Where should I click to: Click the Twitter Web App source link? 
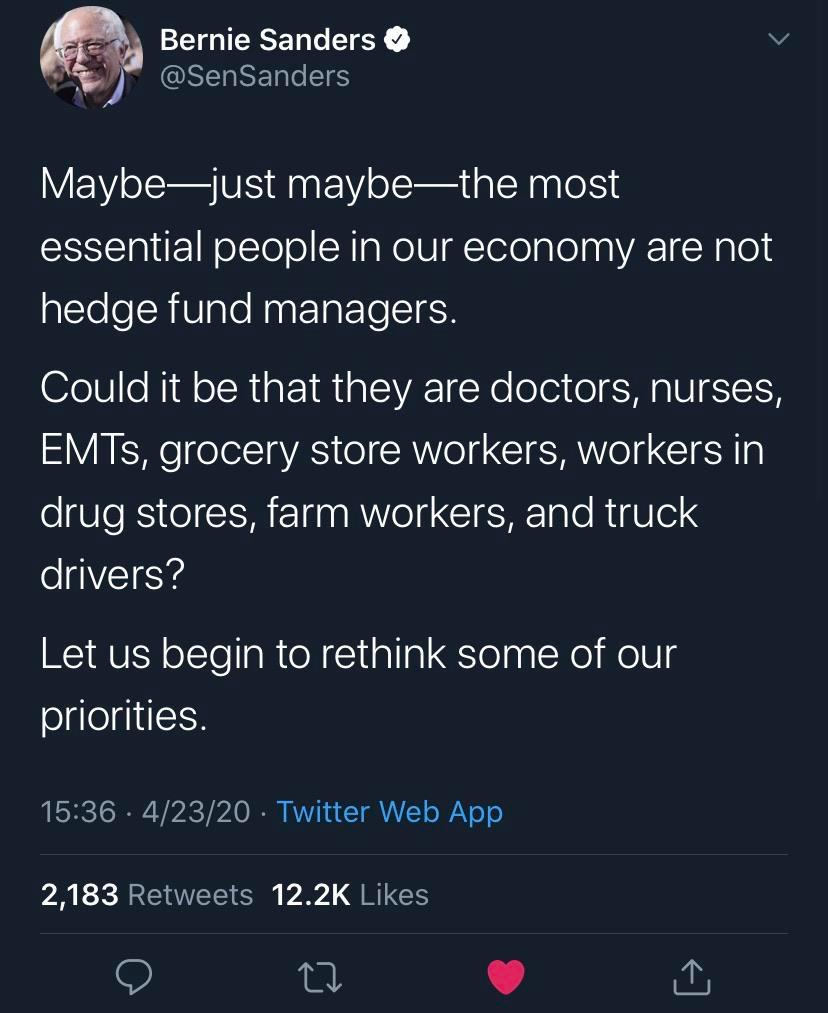[x=389, y=811]
